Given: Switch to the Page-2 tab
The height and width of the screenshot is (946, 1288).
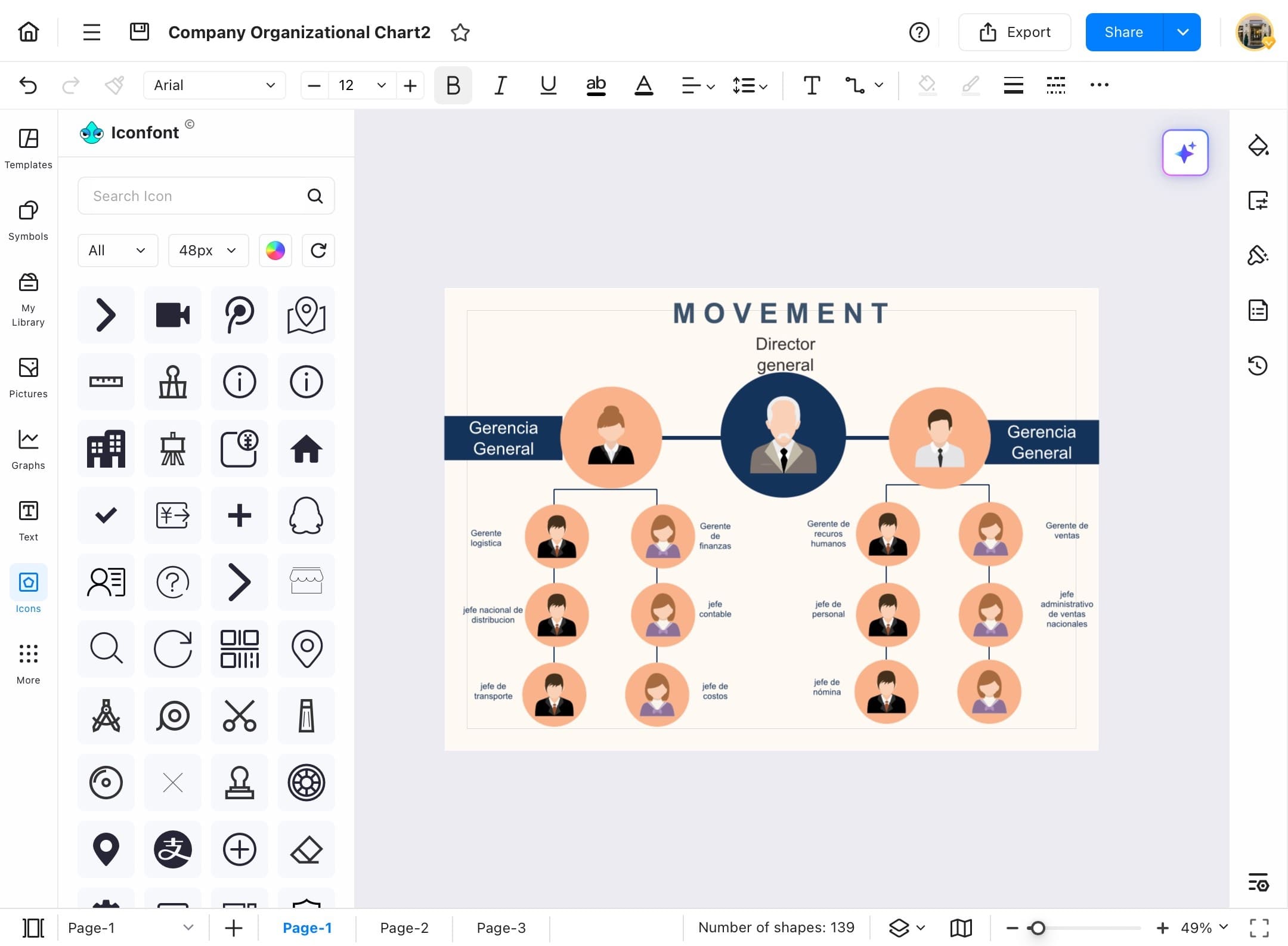Looking at the screenshot, I should pyautogui.click(x=404, y=928).
